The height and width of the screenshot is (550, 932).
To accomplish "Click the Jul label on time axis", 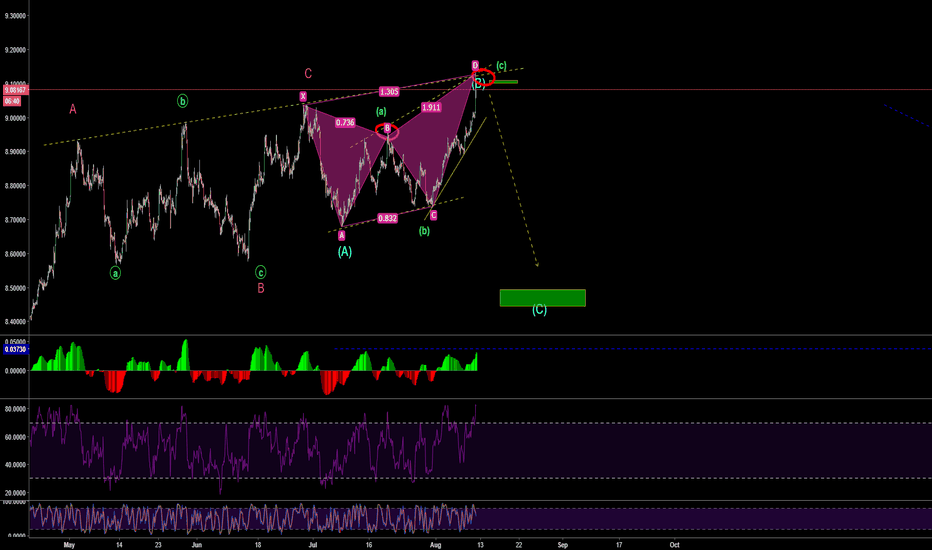I will coord(313,545).
